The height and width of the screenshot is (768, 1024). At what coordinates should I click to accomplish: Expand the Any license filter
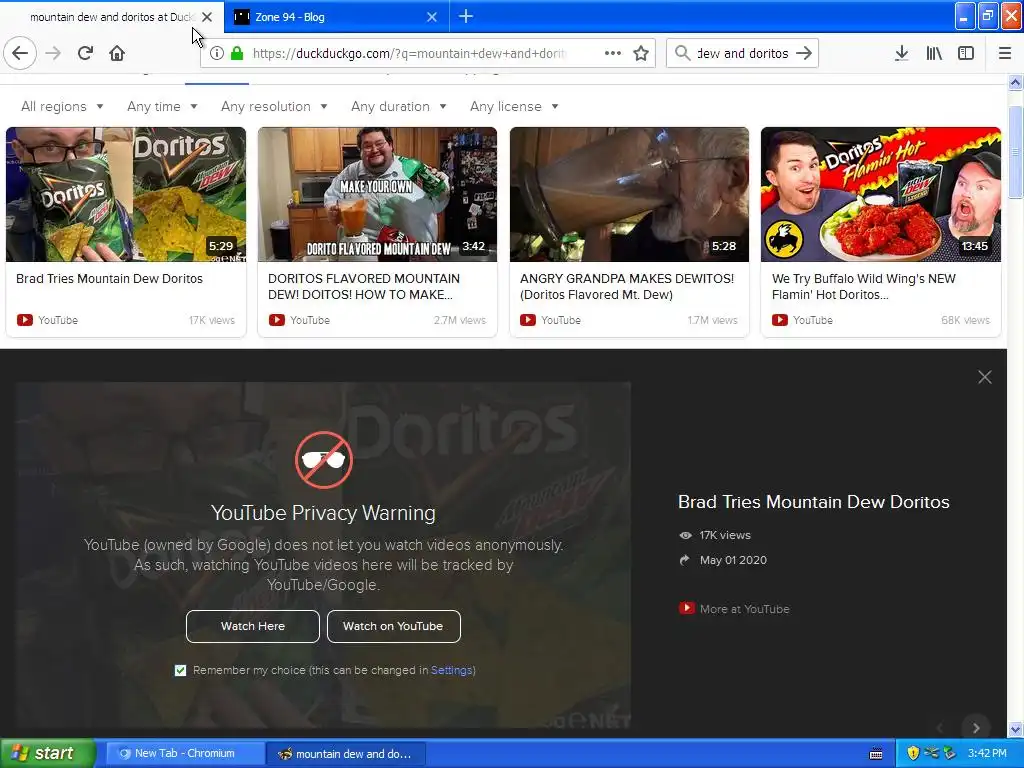click(514, 106)
